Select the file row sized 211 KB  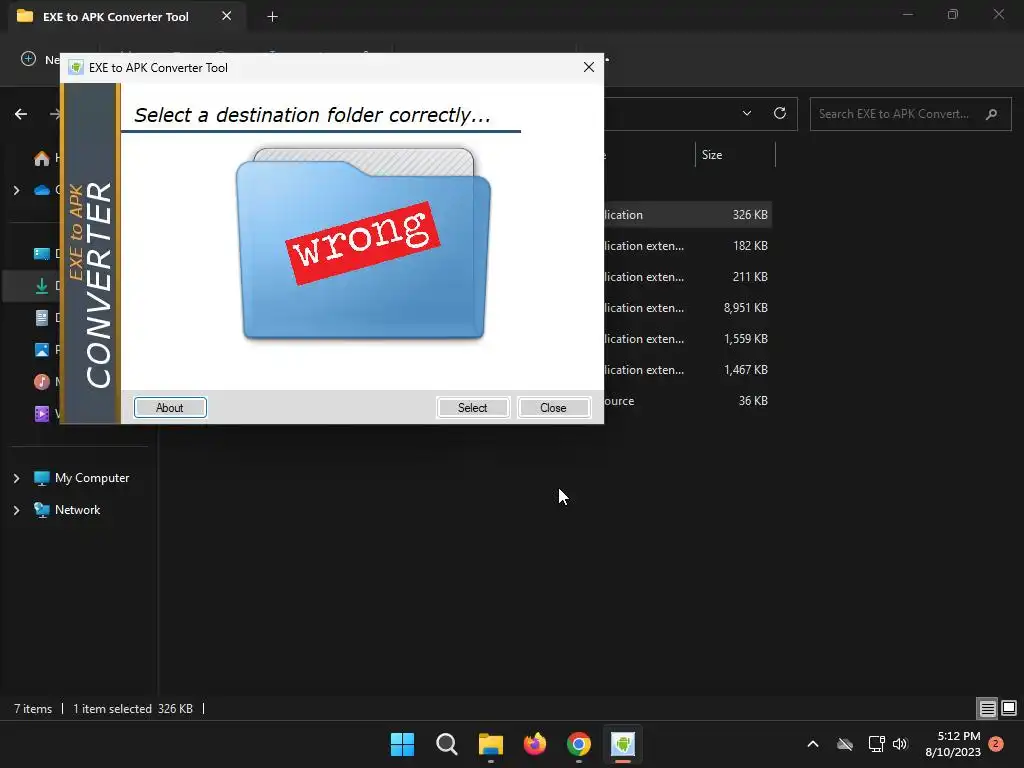(687, 277)
